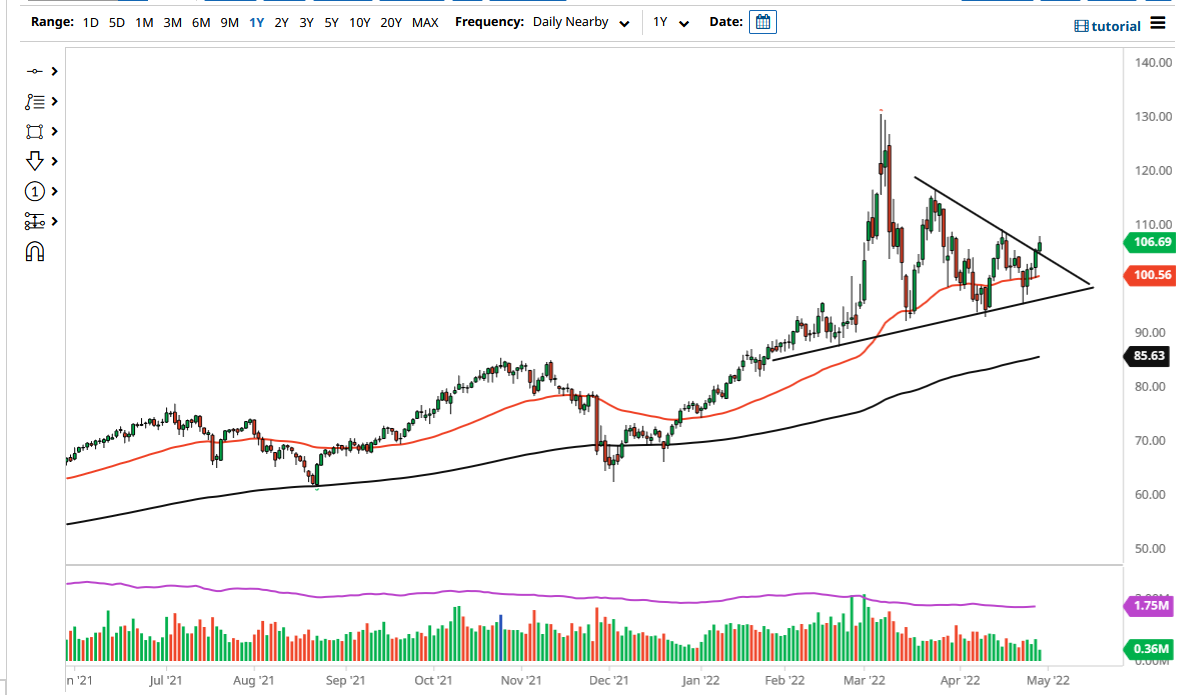The width and height of the screenshot is (1183, 695).
Task: Enable the 1D range option
Action: point(90,22)
